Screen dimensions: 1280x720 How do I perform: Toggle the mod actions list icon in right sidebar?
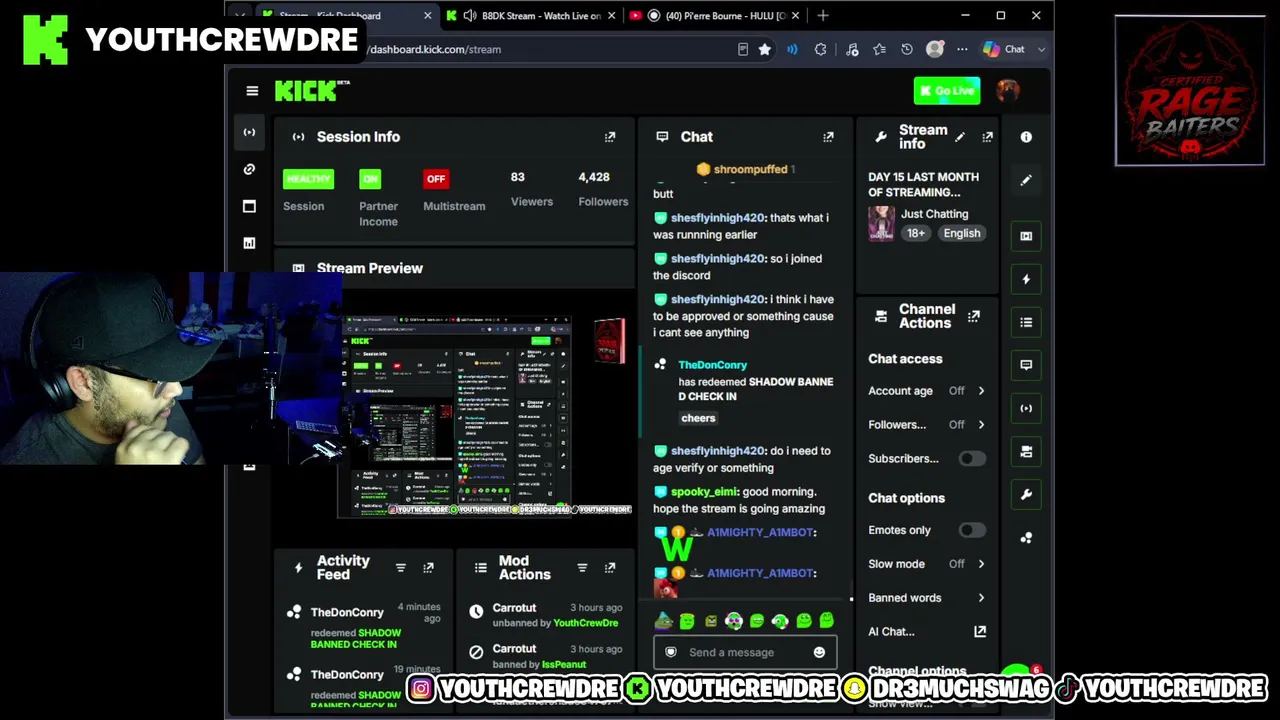tap(1026, 322)
